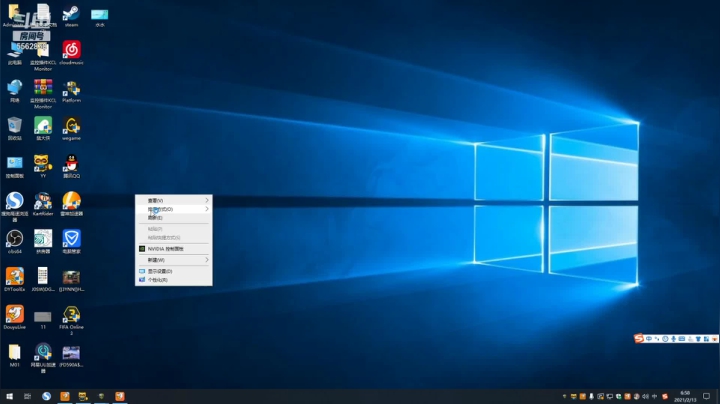Open the YY taskbar icon
720x404 pixels.
[x=83, y=396]
